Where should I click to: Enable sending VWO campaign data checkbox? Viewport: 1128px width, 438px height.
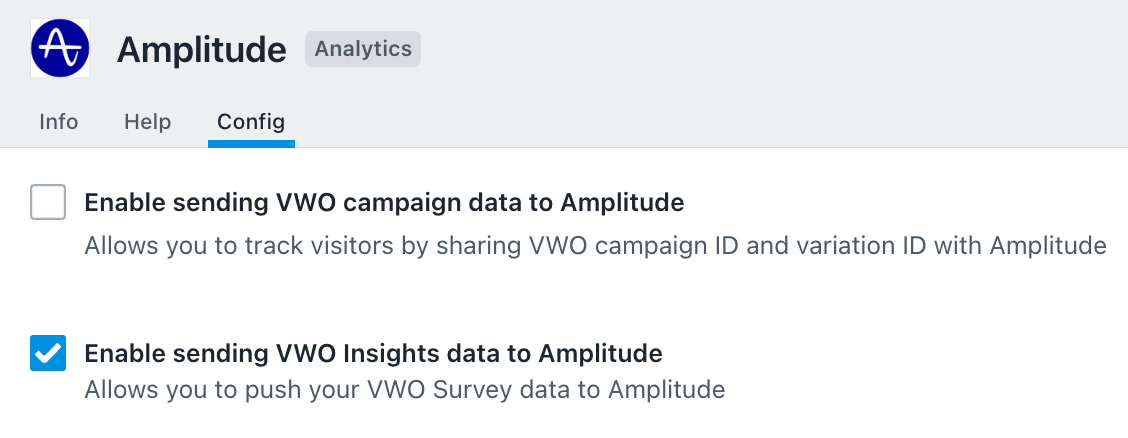[x=48, y=202]
